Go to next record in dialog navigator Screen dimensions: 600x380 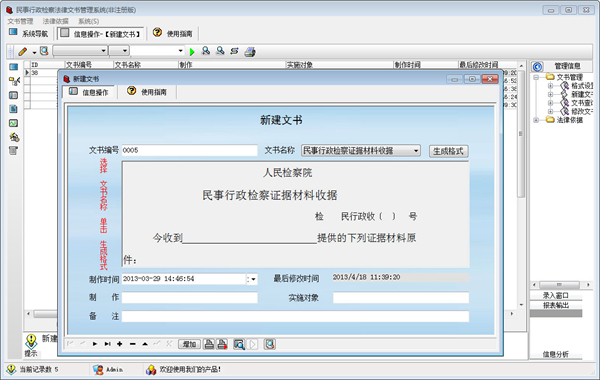tap(95, 344)
